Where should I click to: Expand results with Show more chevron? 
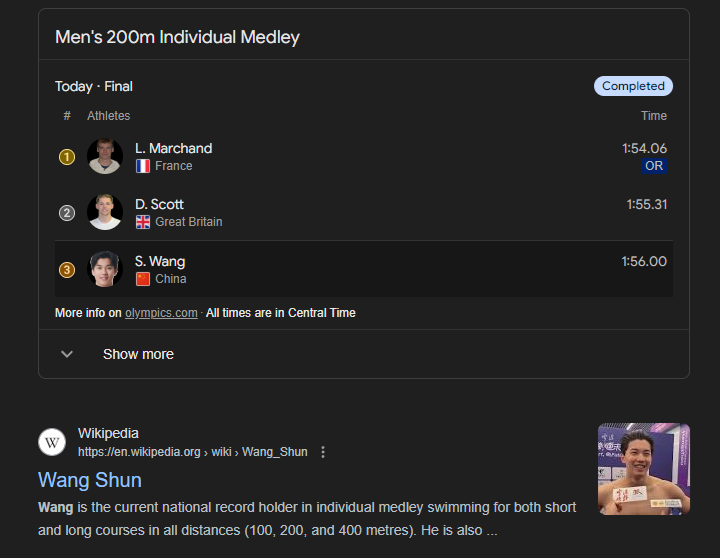[x=67, y=354]
